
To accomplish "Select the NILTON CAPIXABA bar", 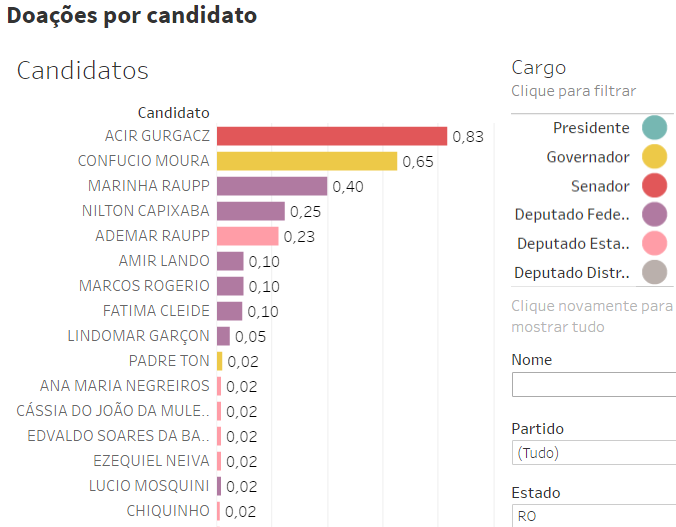I will (250, 211).
